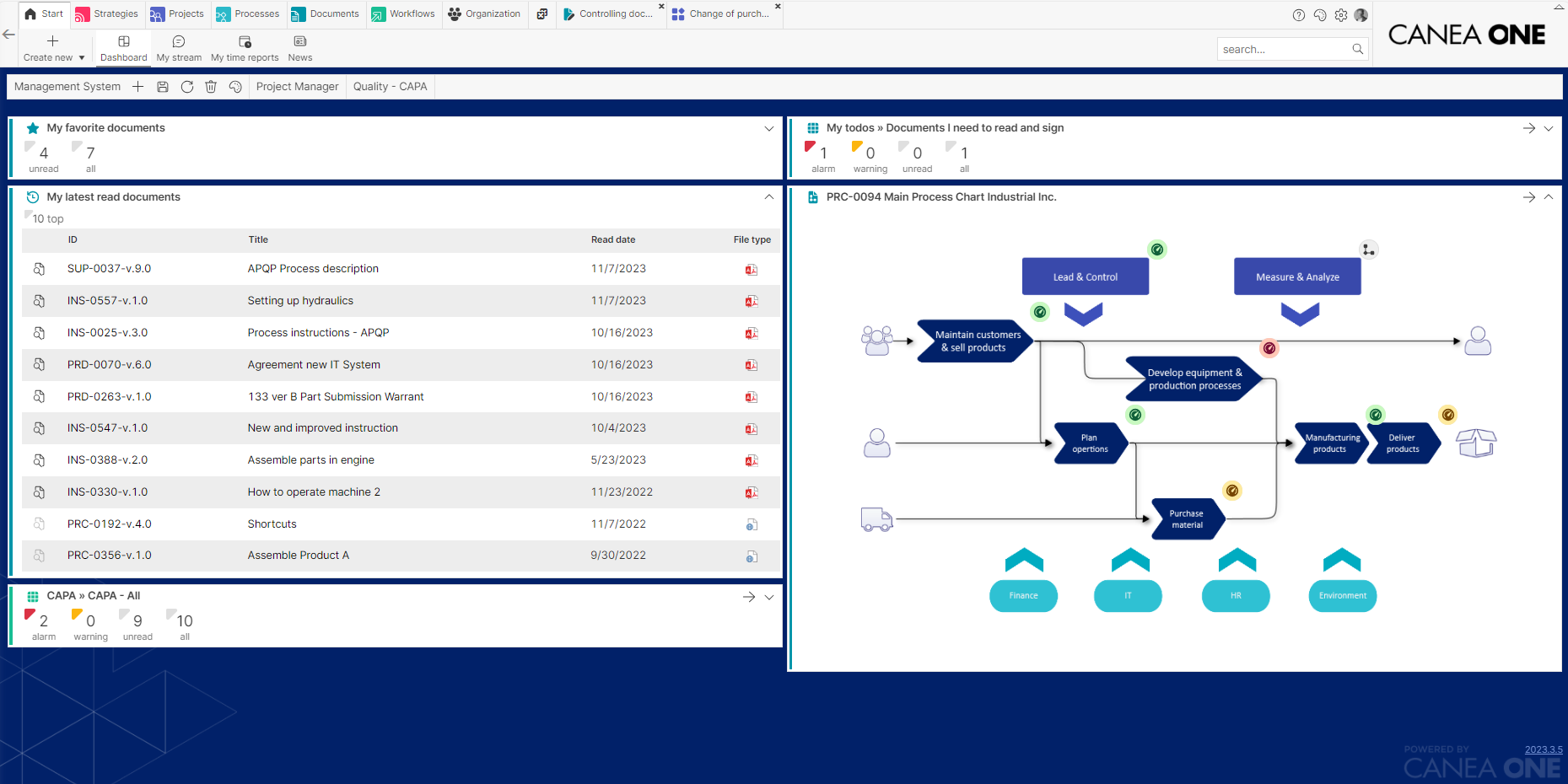Open the APQP Process description document
This screenshot has height=784, width=1568.
click(313, 269)
